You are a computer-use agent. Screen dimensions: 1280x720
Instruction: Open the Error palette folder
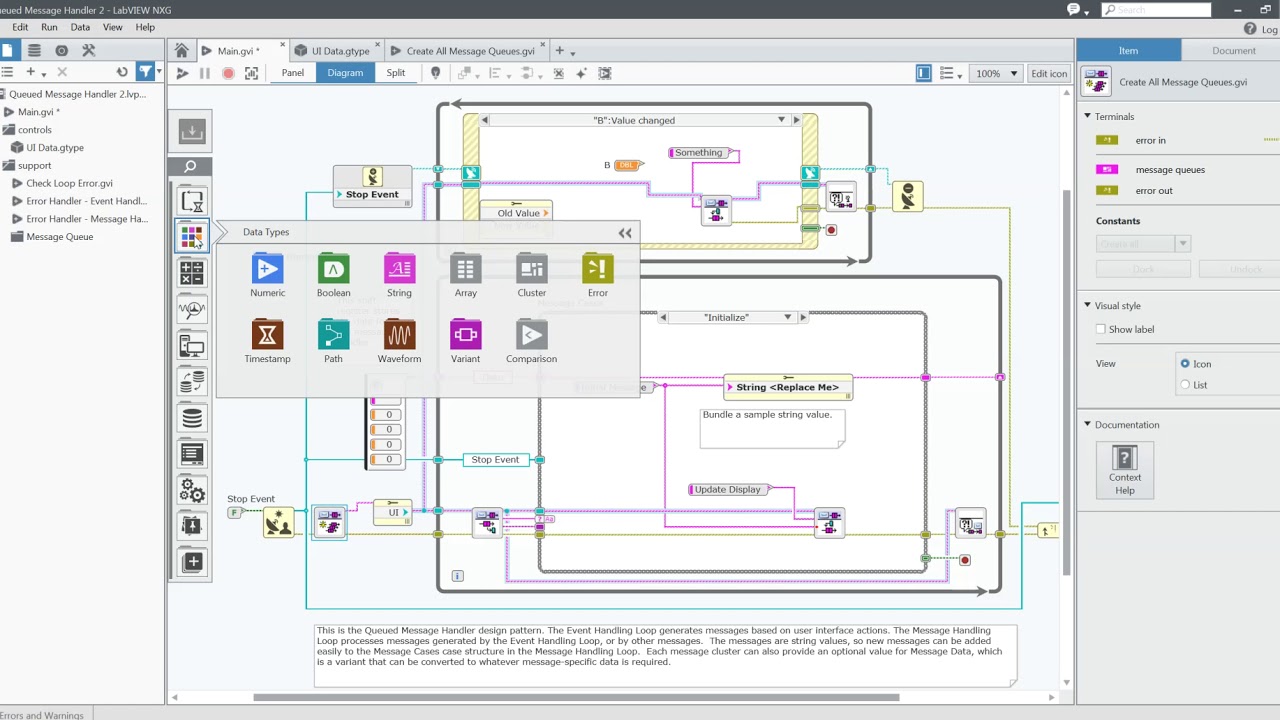598,276
